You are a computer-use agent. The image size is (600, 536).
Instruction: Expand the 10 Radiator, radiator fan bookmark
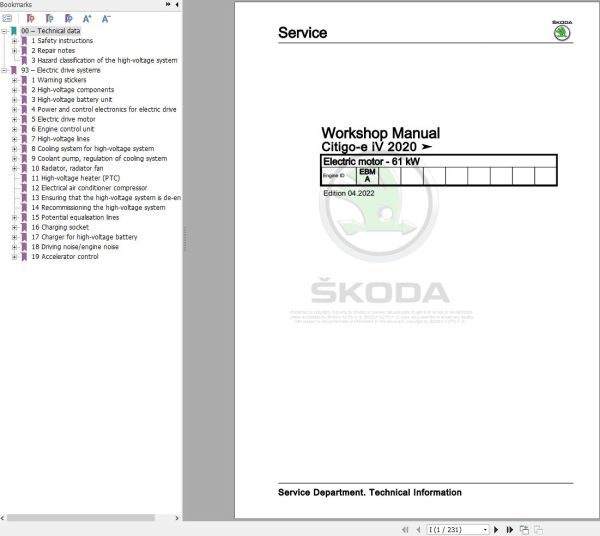pos(15,168)
